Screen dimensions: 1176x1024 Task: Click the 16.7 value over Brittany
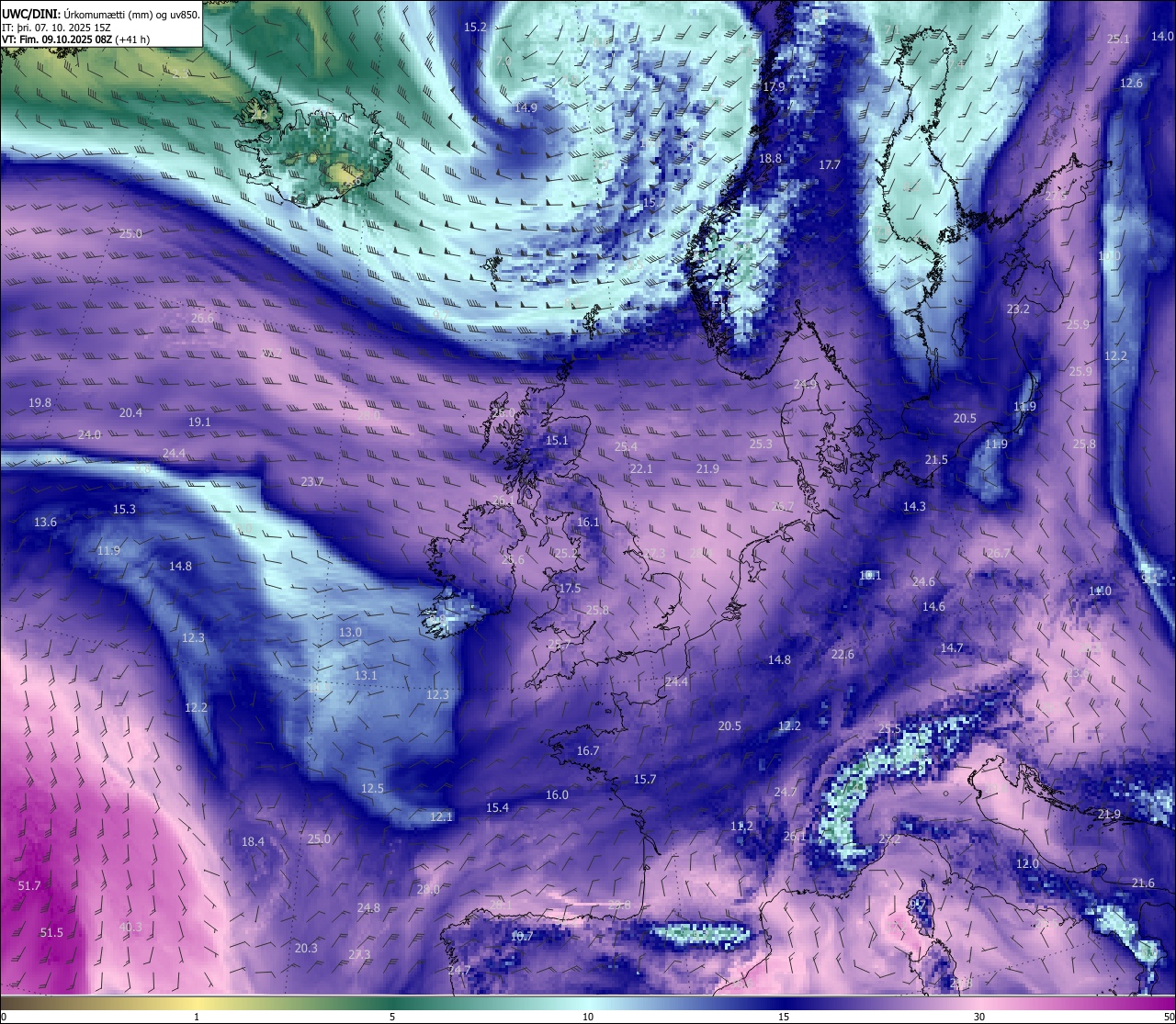point(588,750)
